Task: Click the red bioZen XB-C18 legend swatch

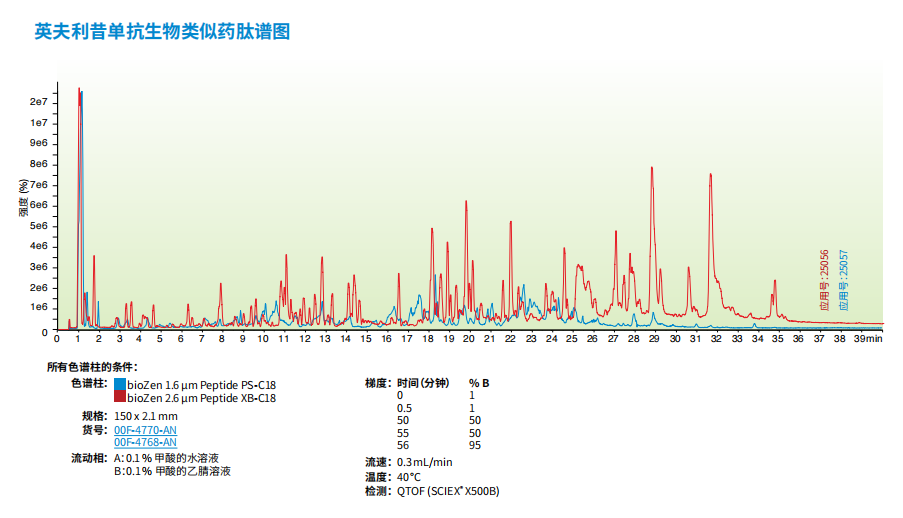Action: (120, 398)
